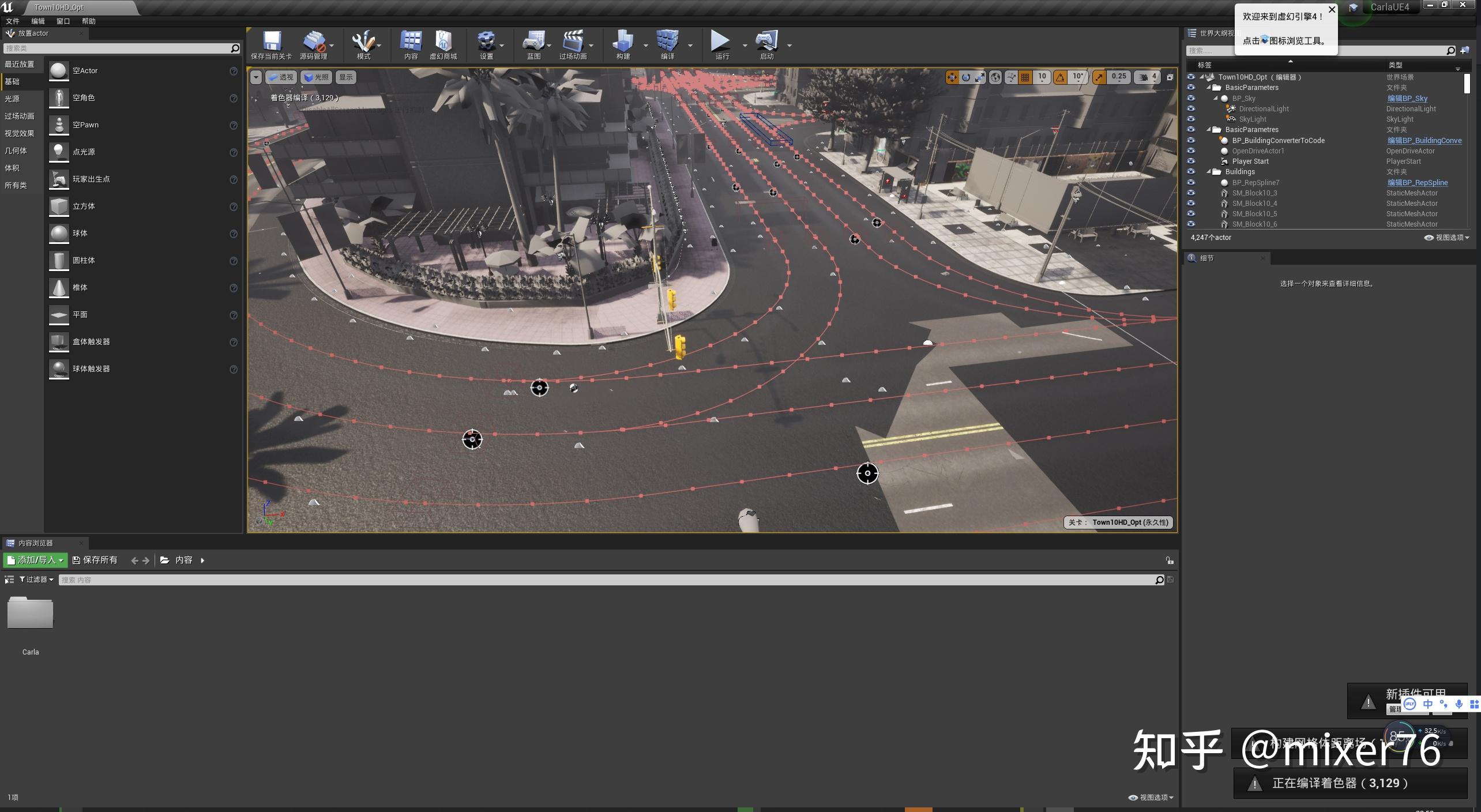Open the Carla folder thumbnail

pyautogui.click(x=30, y=613)
